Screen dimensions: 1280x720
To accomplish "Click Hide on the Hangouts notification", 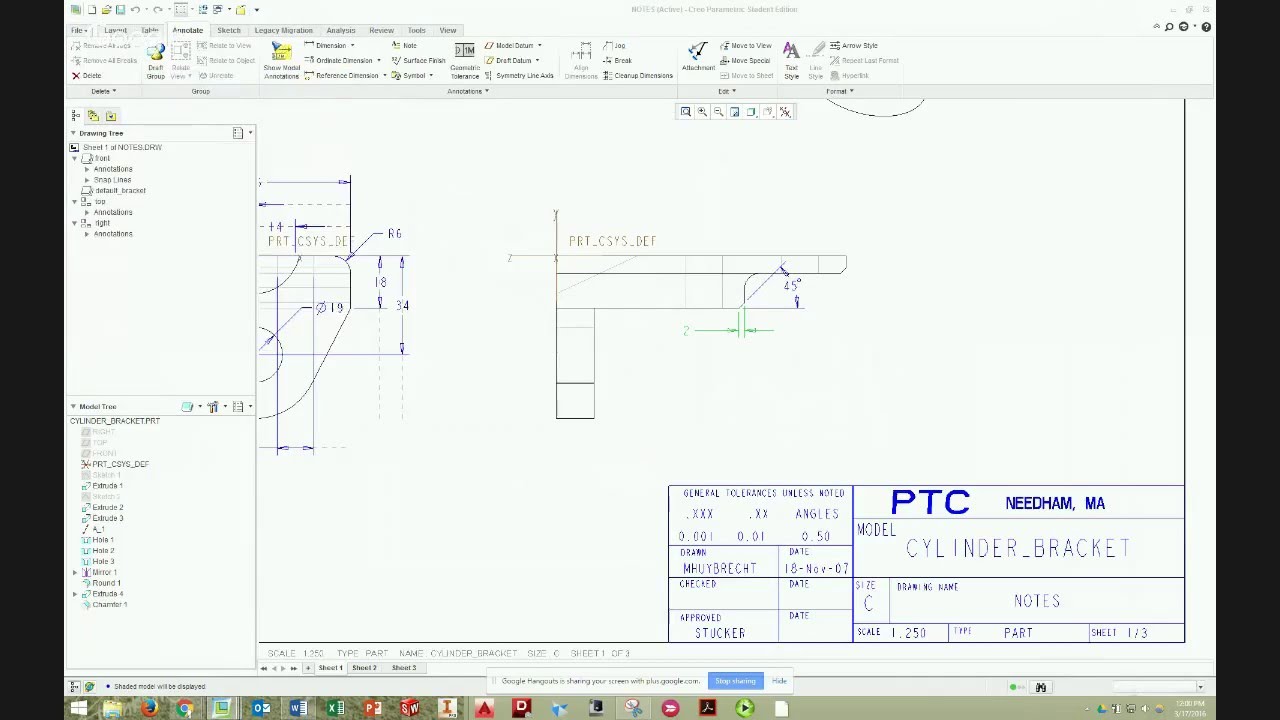I will click(x=779, y=681).
